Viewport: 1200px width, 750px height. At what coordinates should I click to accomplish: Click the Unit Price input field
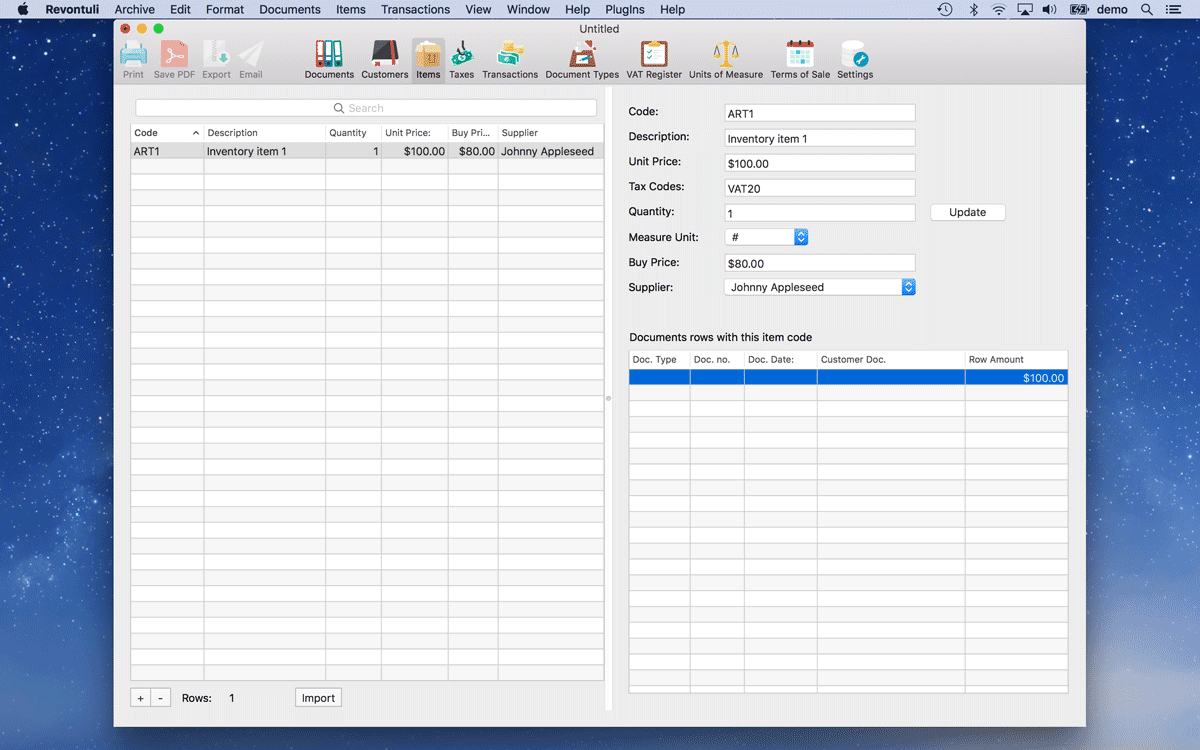click(820, 163)
